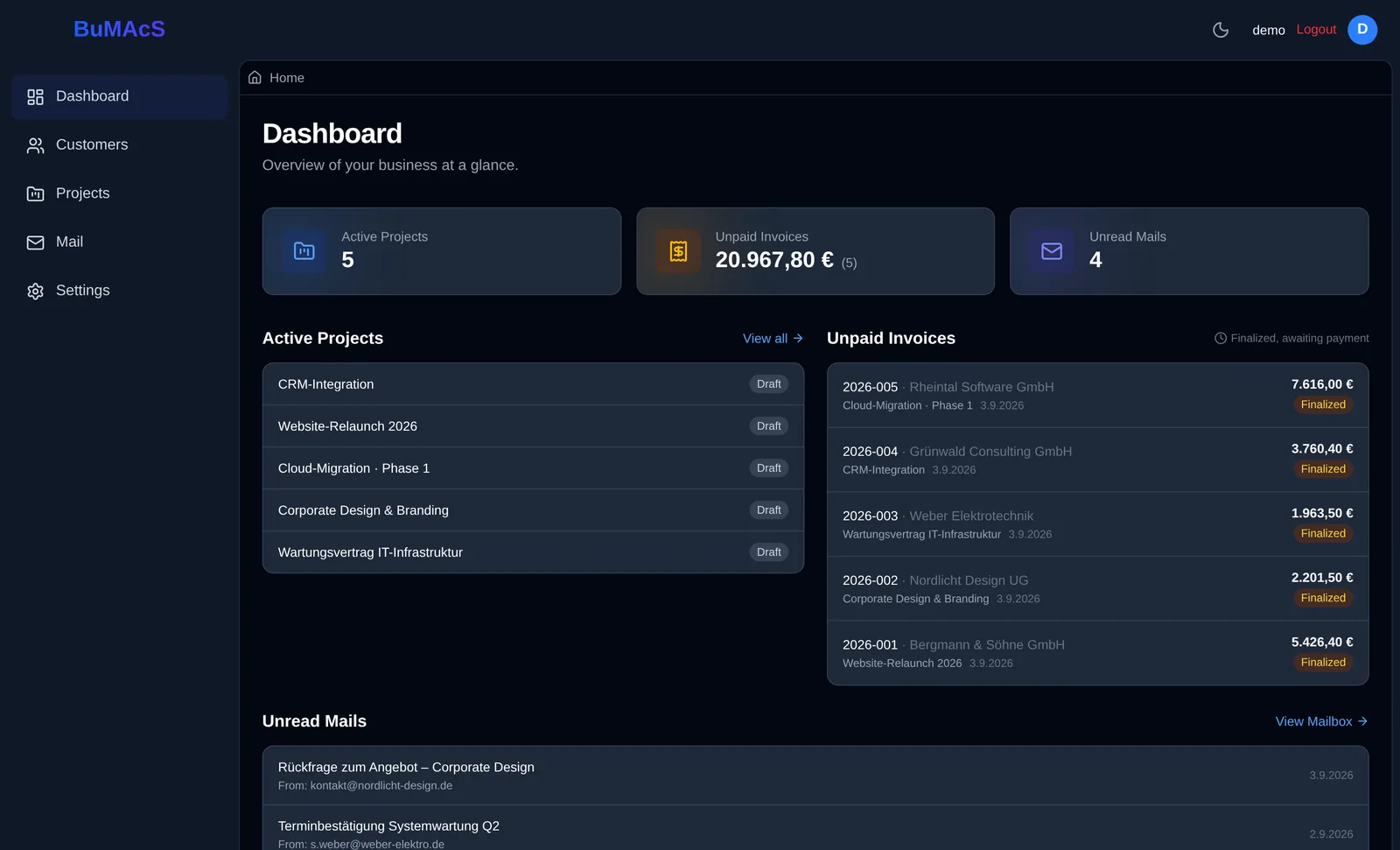Click the Settings gear icon in sidebar
Screen dimensions: 1400x850
[35, 291]
